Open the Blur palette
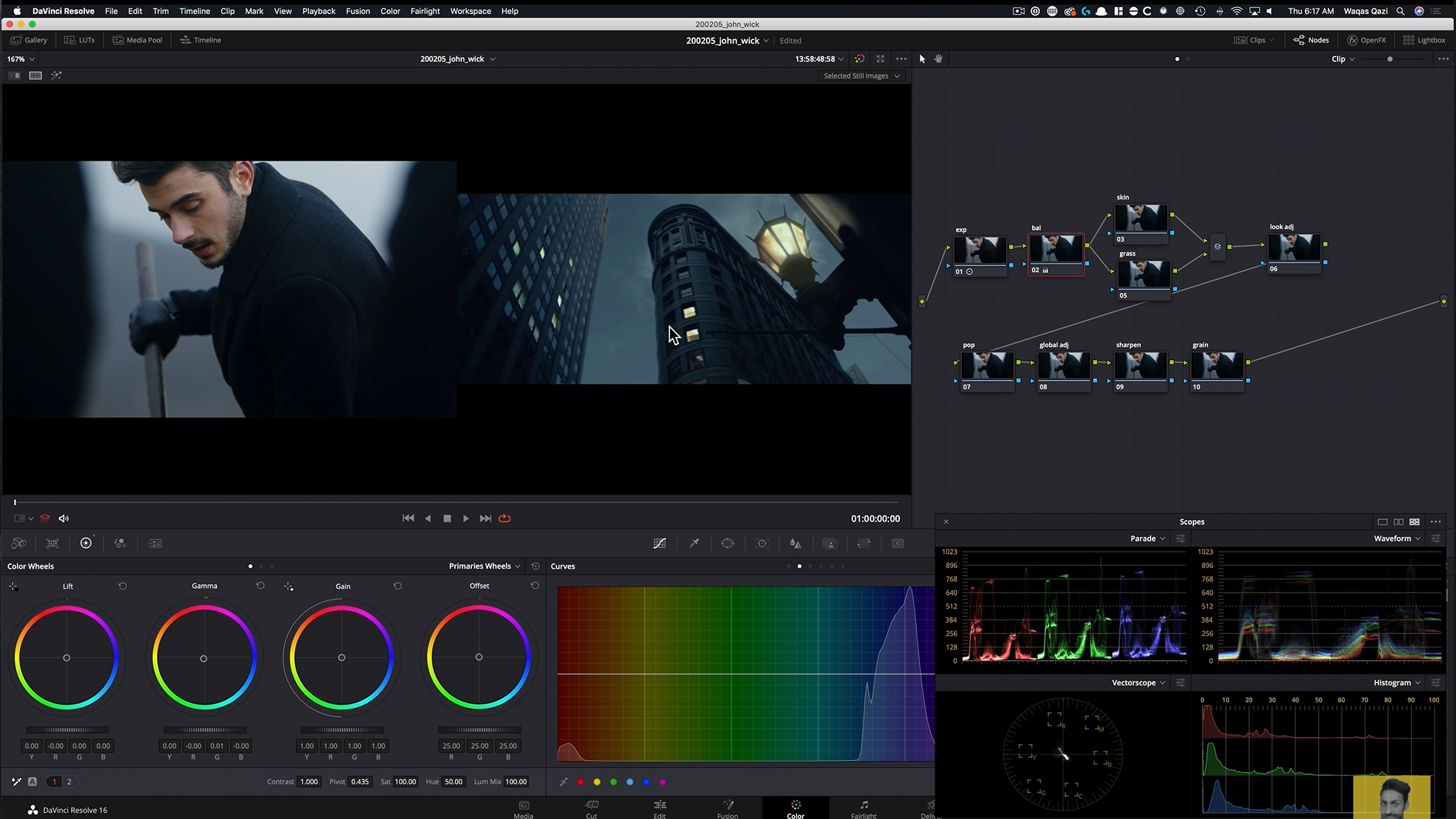The height and width of the screenshot is (819, 1456). pos(796,543)
